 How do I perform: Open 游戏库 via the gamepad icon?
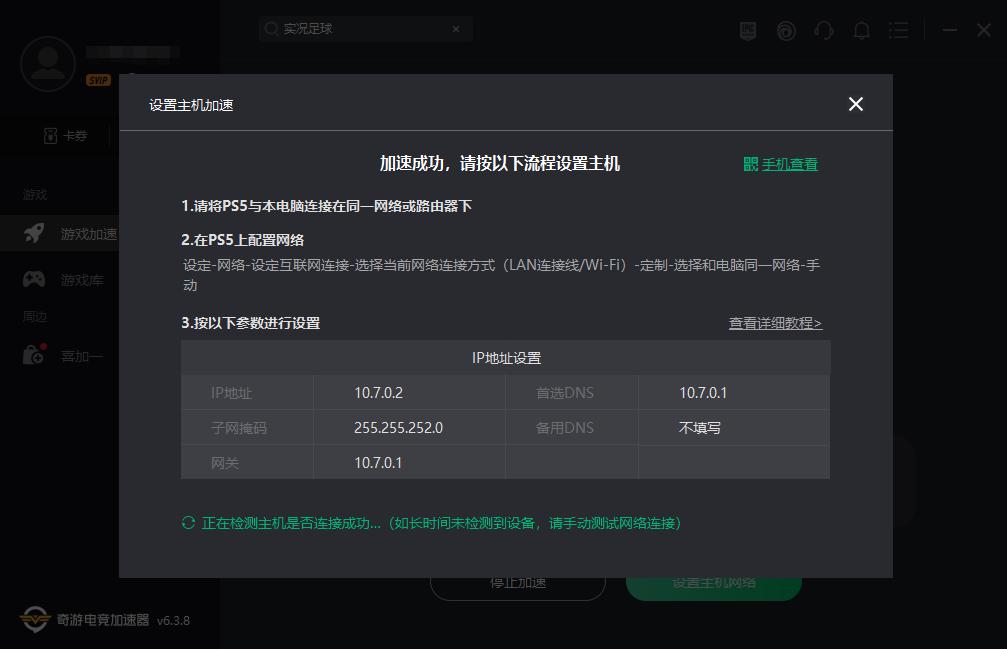32,279
